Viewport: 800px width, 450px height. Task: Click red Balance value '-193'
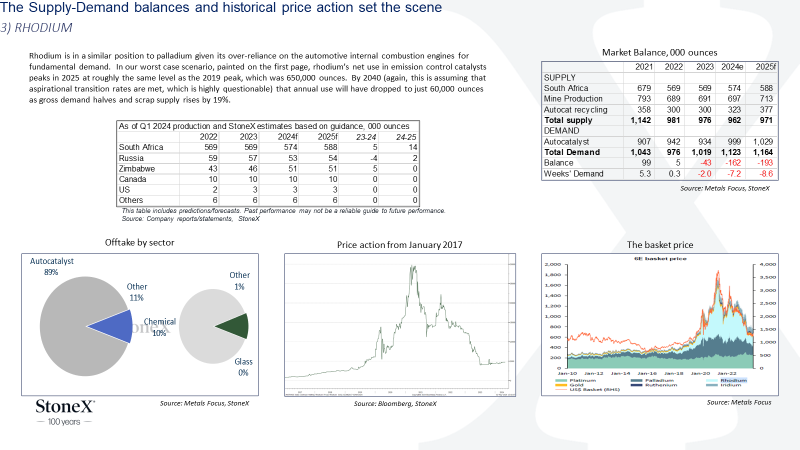coord(766,163)
